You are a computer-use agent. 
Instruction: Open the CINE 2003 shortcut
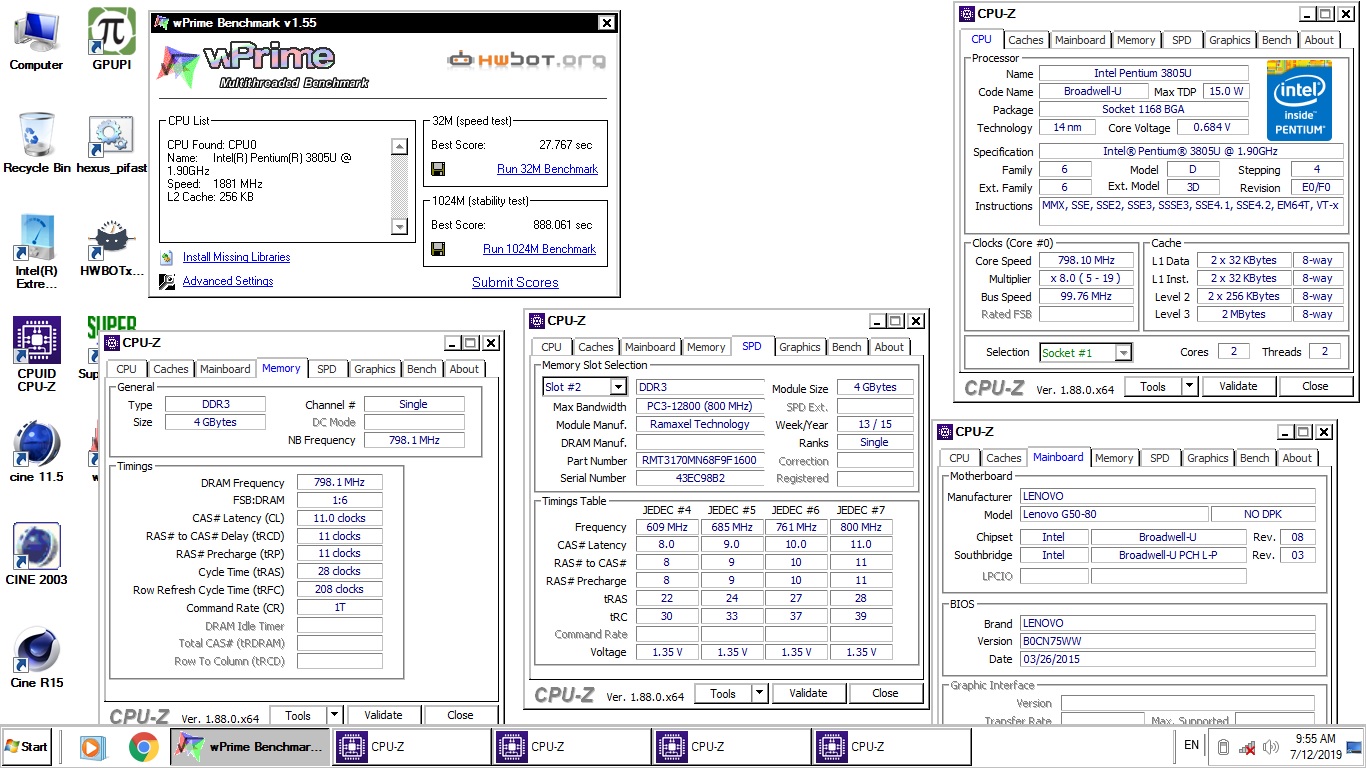click(x=36, y=554)
